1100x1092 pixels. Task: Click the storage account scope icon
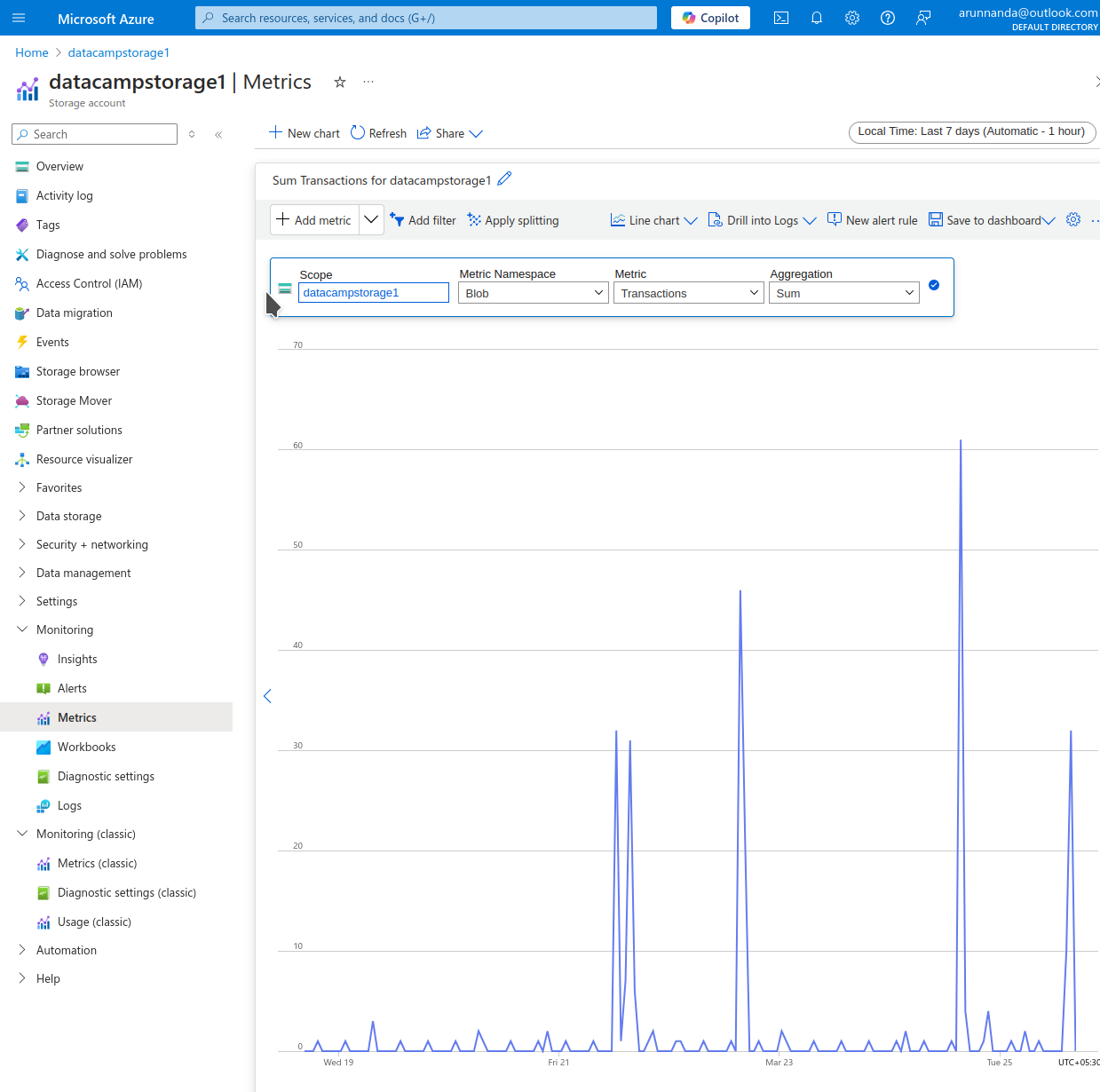point(285,289)
